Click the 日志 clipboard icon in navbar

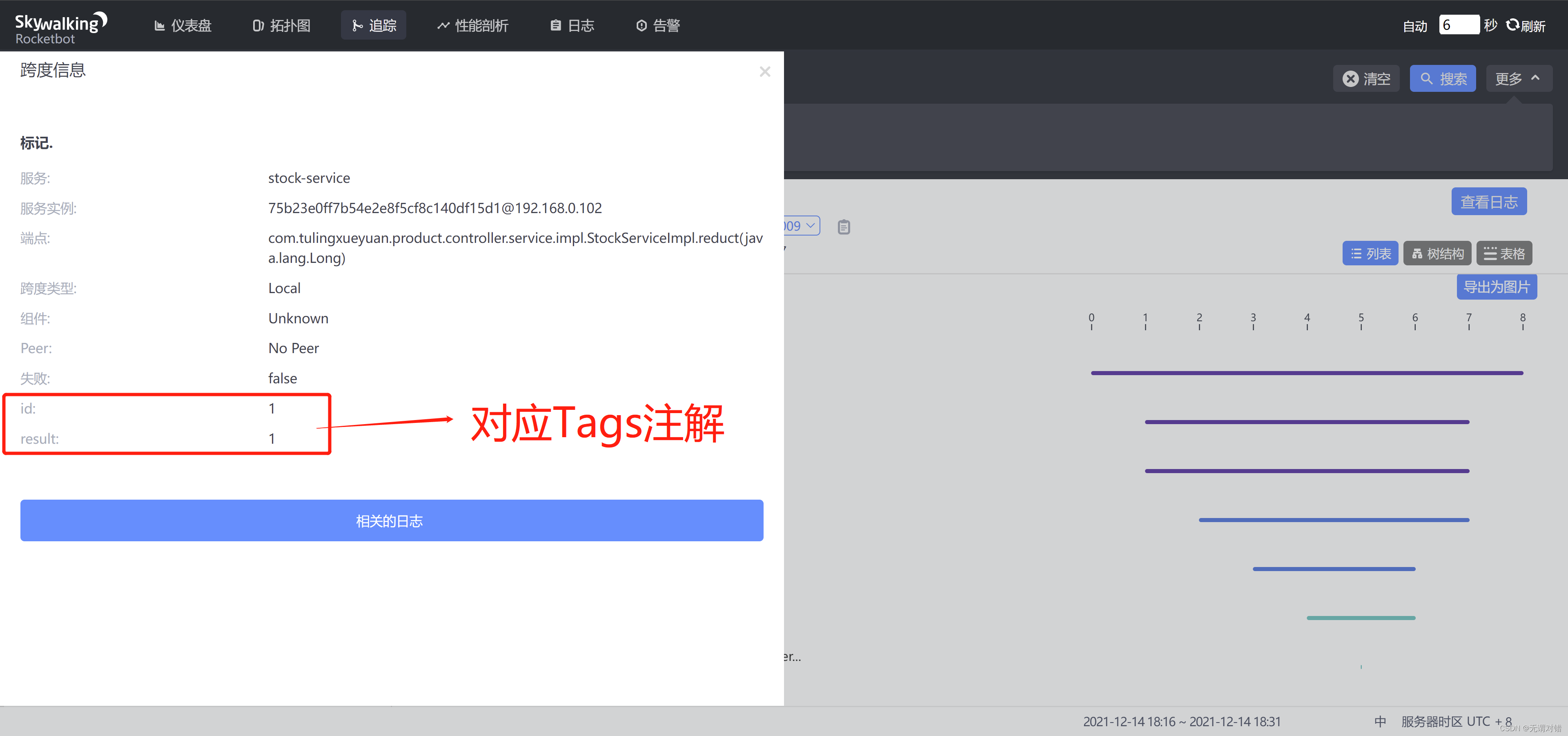coord(555,26)
